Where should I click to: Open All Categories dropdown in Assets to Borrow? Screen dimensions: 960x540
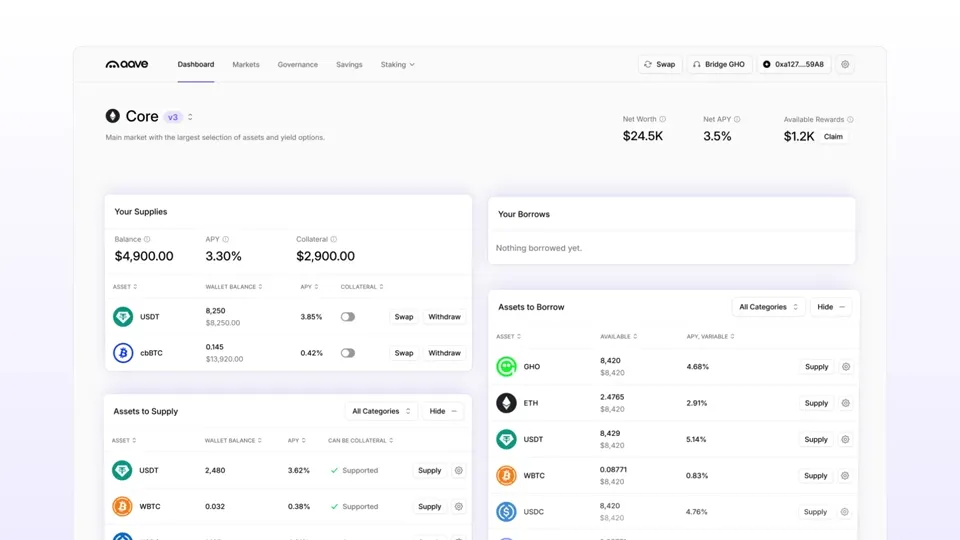[768, 307]
